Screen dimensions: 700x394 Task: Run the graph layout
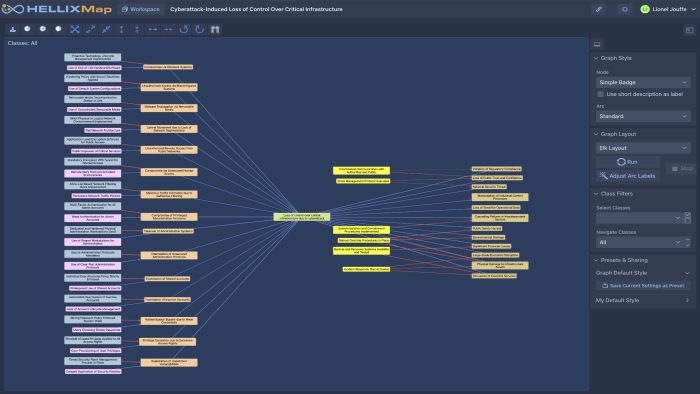tap(628, 162)
